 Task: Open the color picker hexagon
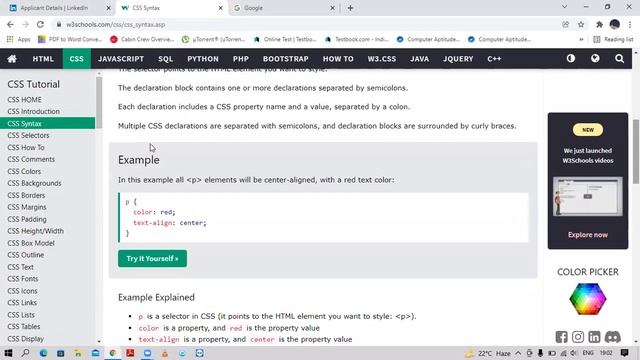coord(588,299)
